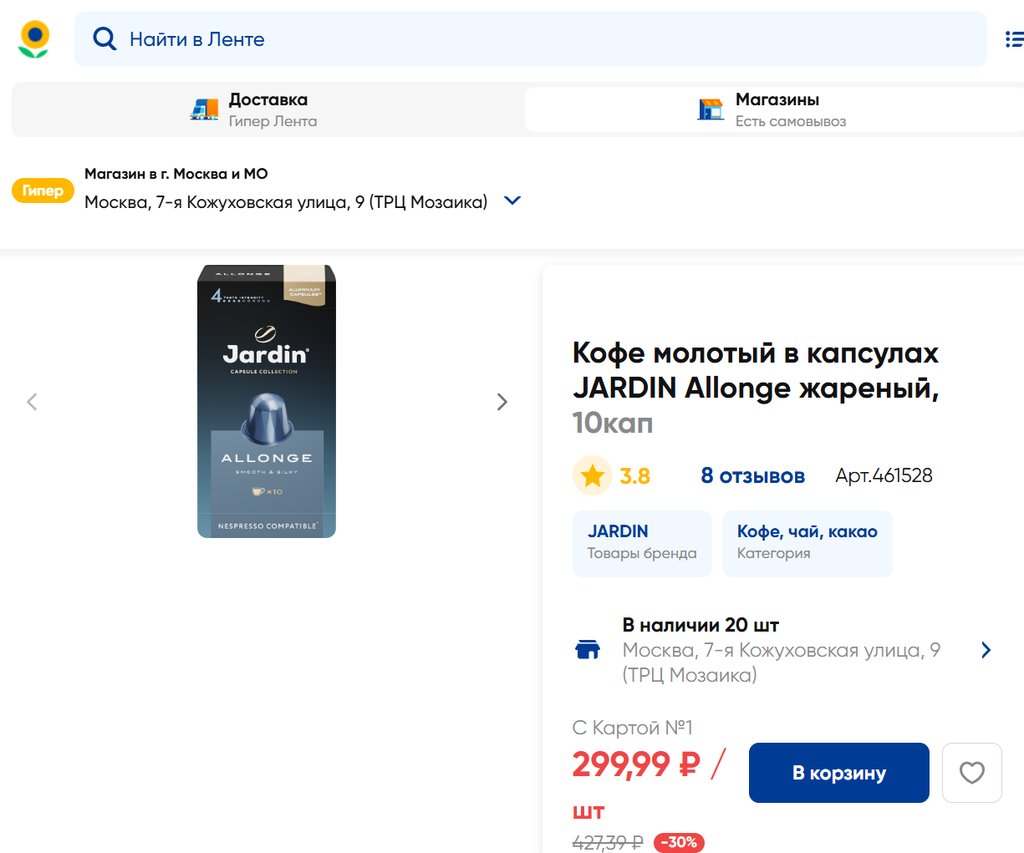Open Кофе, чай, какао category
This screenshot has width=1024, height=853.
pyautogui.click(x=806, y=543)
